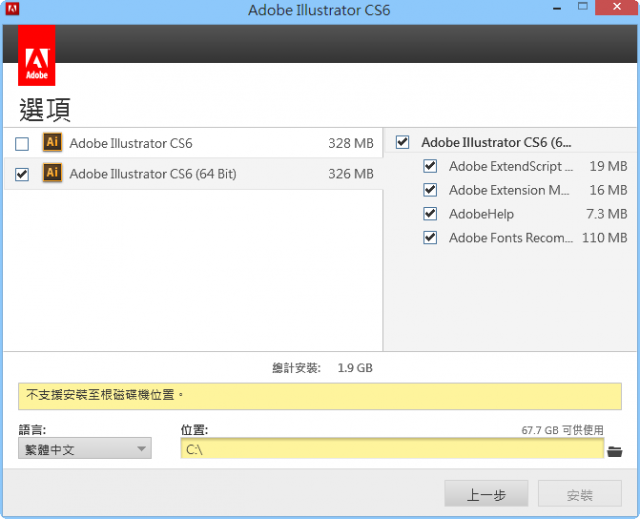
Task: Click the 328 MB size value
Action: click(x=351, y=143)
